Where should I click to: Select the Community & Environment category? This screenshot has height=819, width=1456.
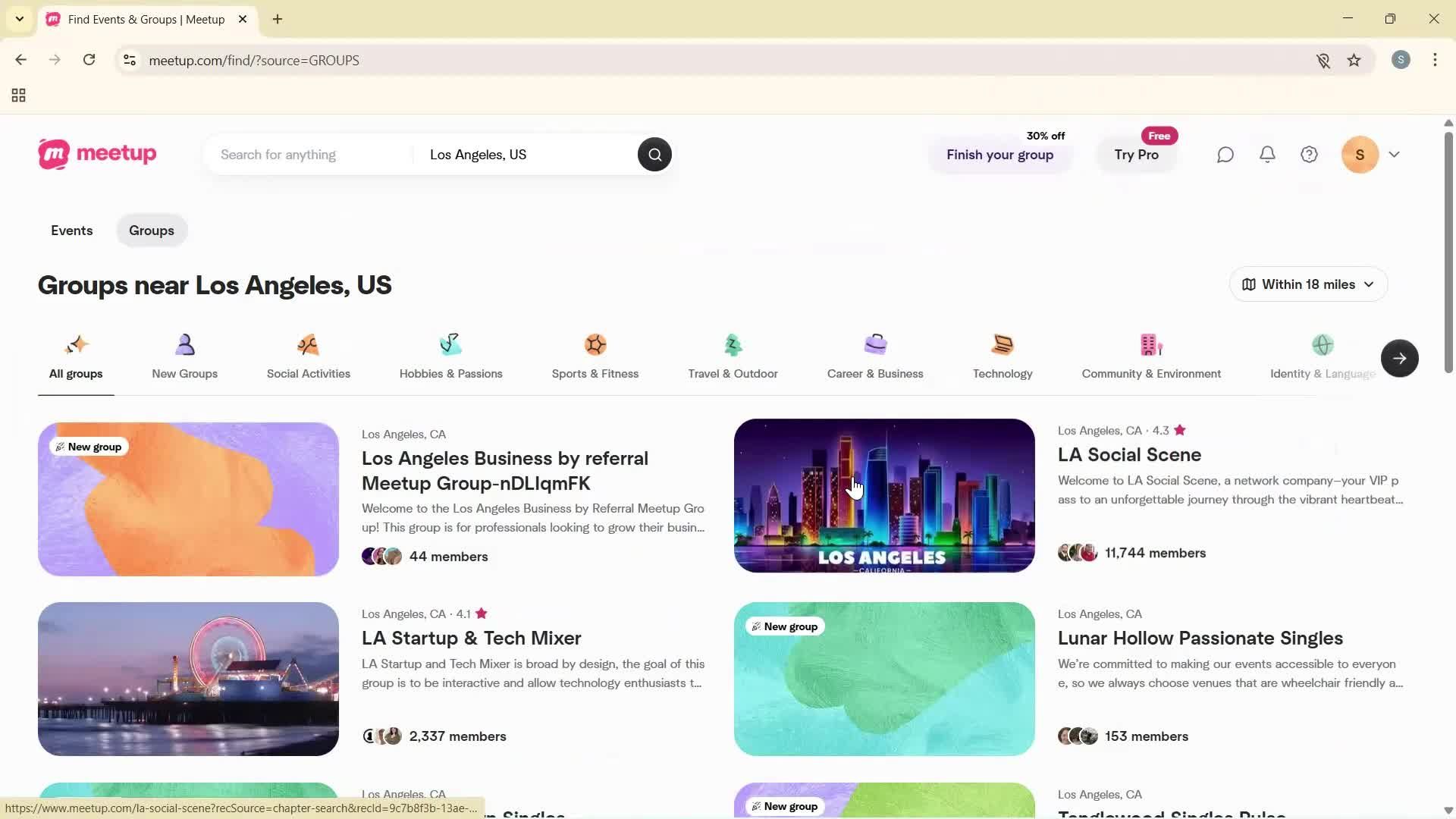(1151, 356)
